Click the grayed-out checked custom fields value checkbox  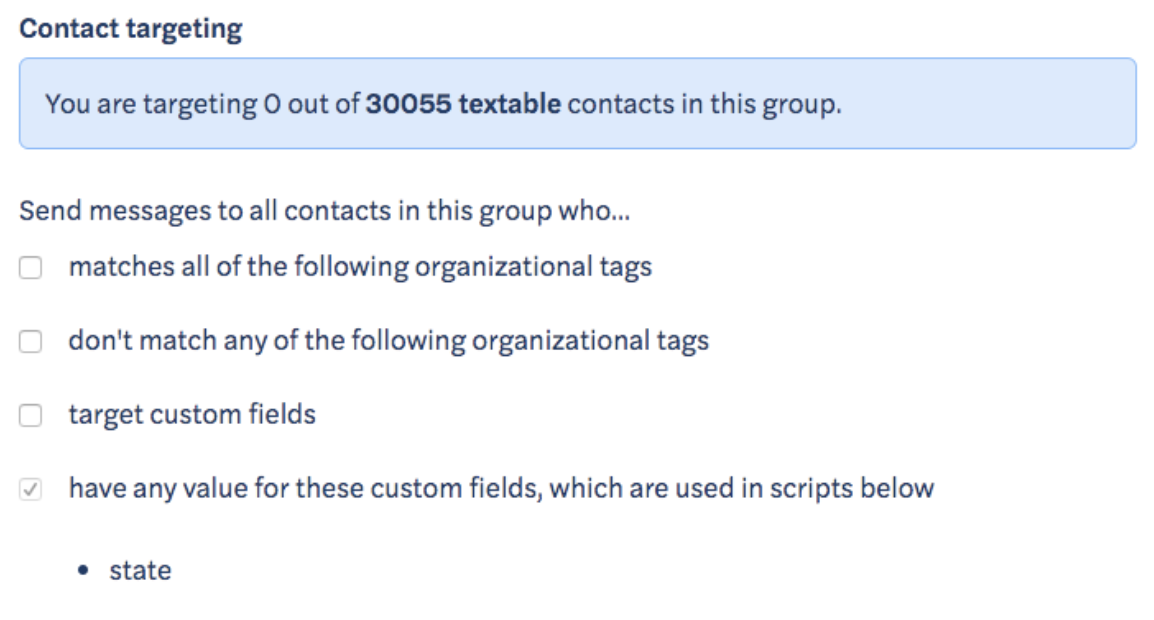point(30,489)
